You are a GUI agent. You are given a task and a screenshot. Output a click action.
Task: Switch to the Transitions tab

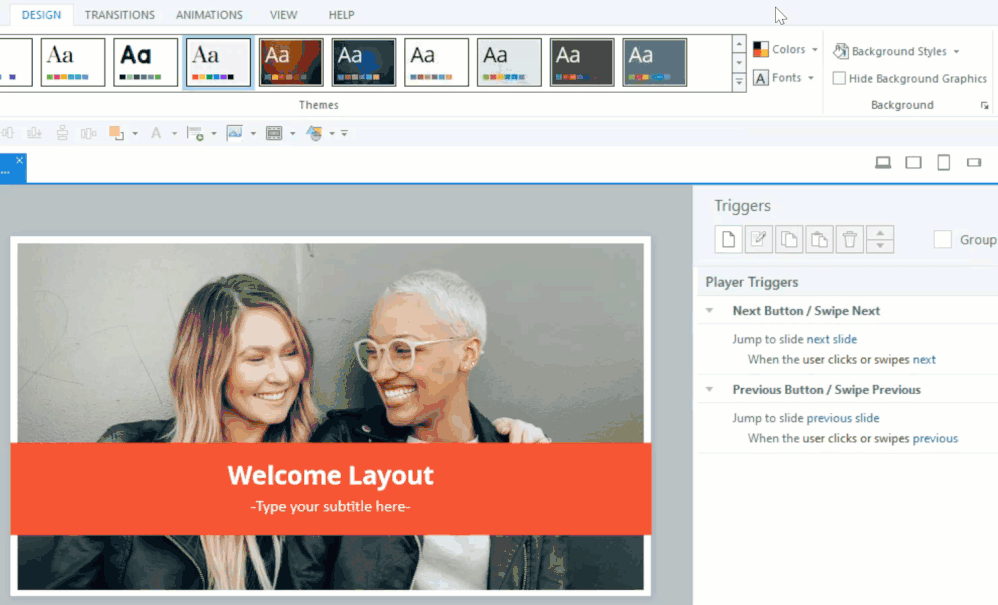[119, 15]
